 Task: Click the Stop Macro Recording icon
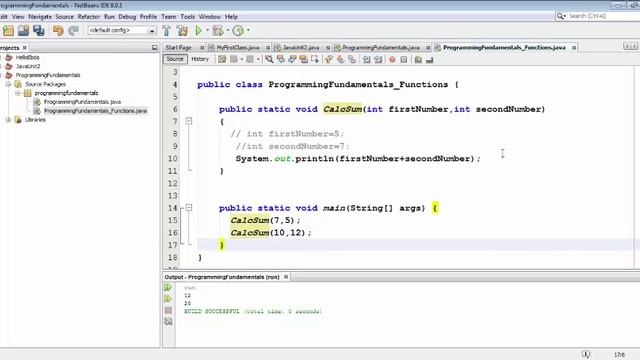click(x=404, y=60)
